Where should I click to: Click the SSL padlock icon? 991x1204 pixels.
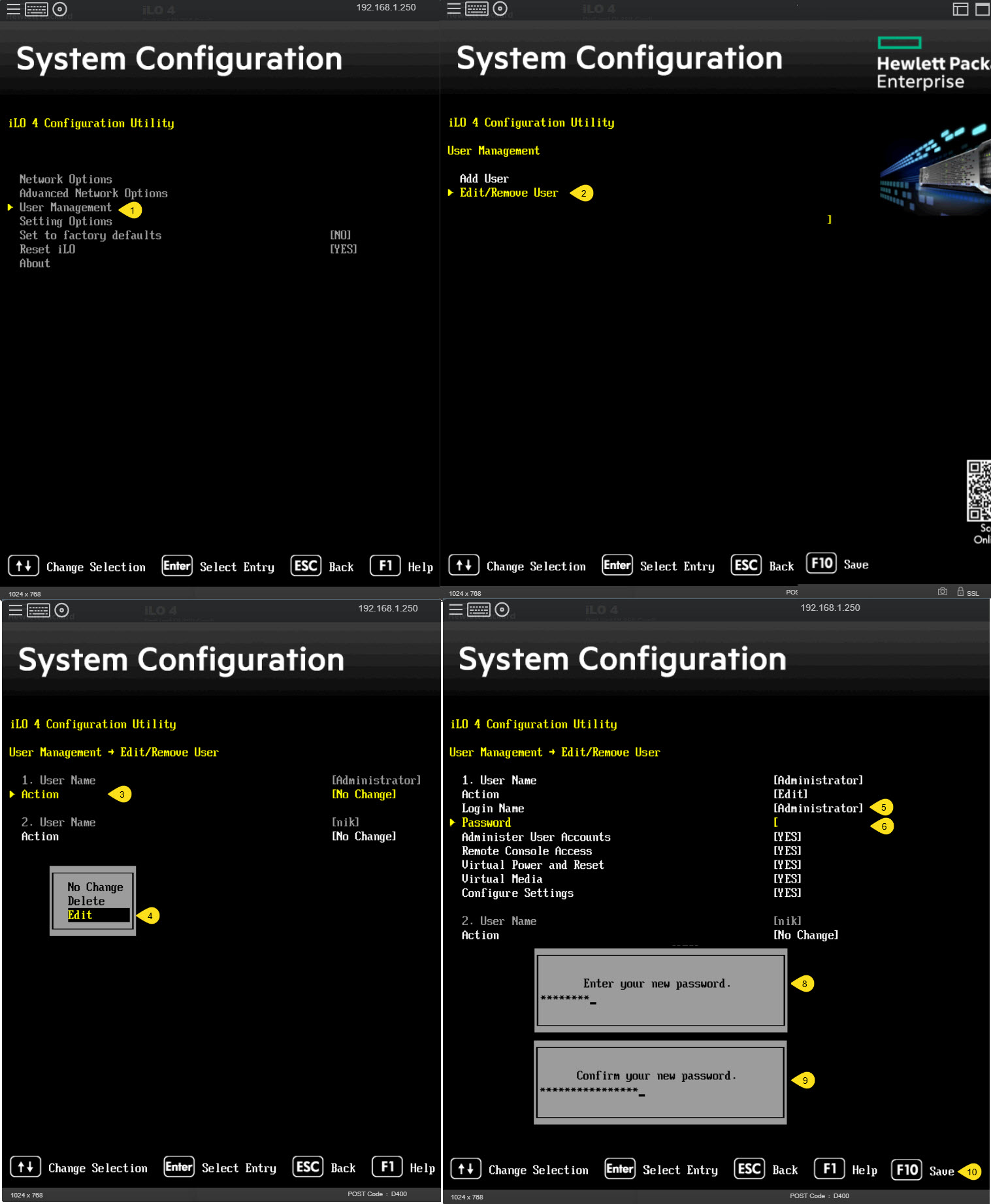tap(960, 591)
